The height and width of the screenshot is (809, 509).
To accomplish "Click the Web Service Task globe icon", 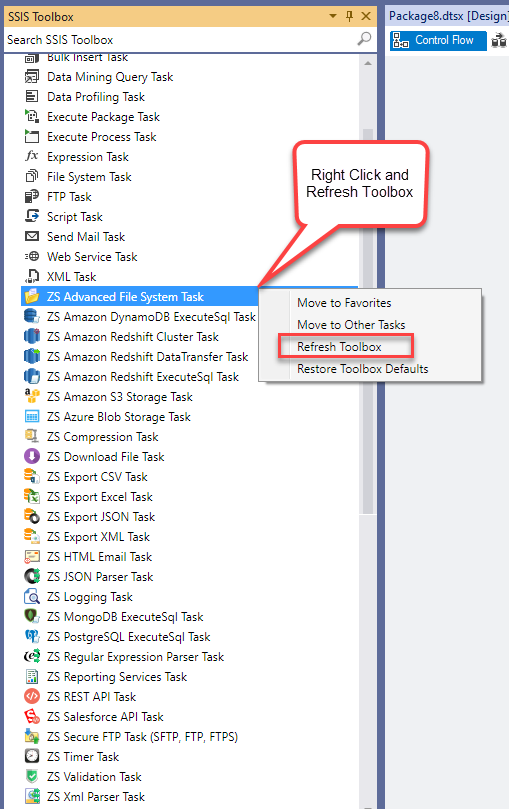I will 32,256.
